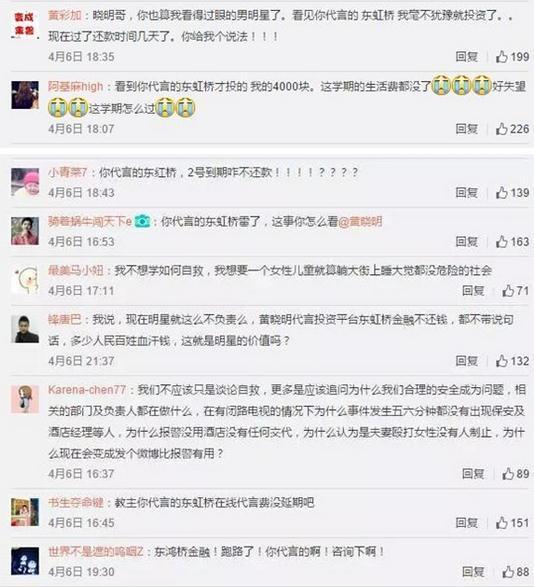Viewport: 534px width, 587px height.
Task: Reply to Karena-chen77's comment
Action: click(x=473, y=474)
